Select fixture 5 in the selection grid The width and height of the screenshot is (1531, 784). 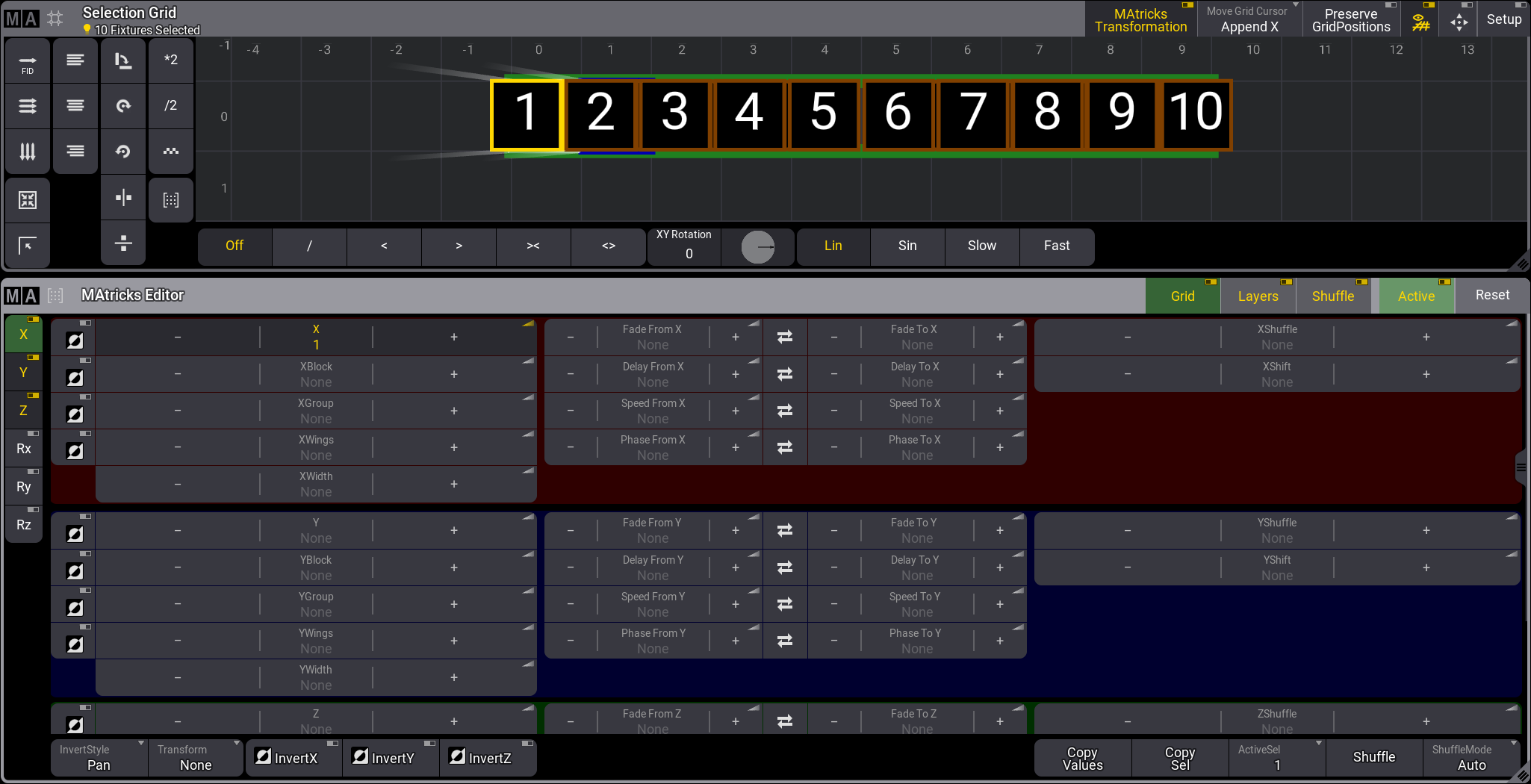(823, 113)
